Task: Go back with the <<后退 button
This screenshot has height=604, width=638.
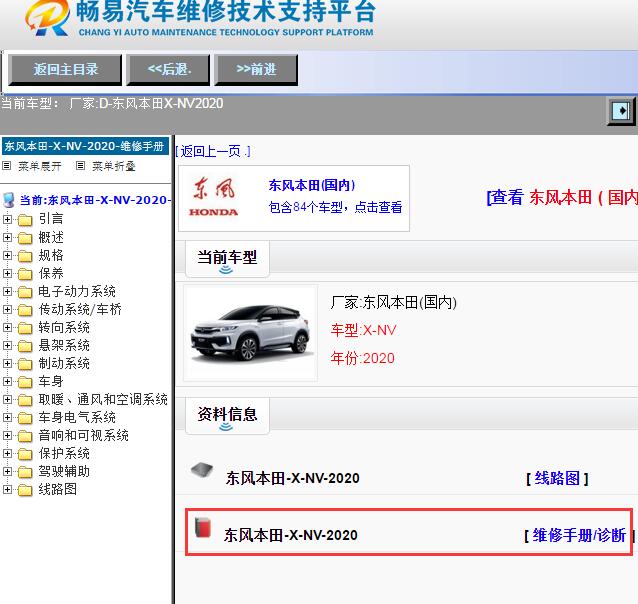Action: point(168,70)
